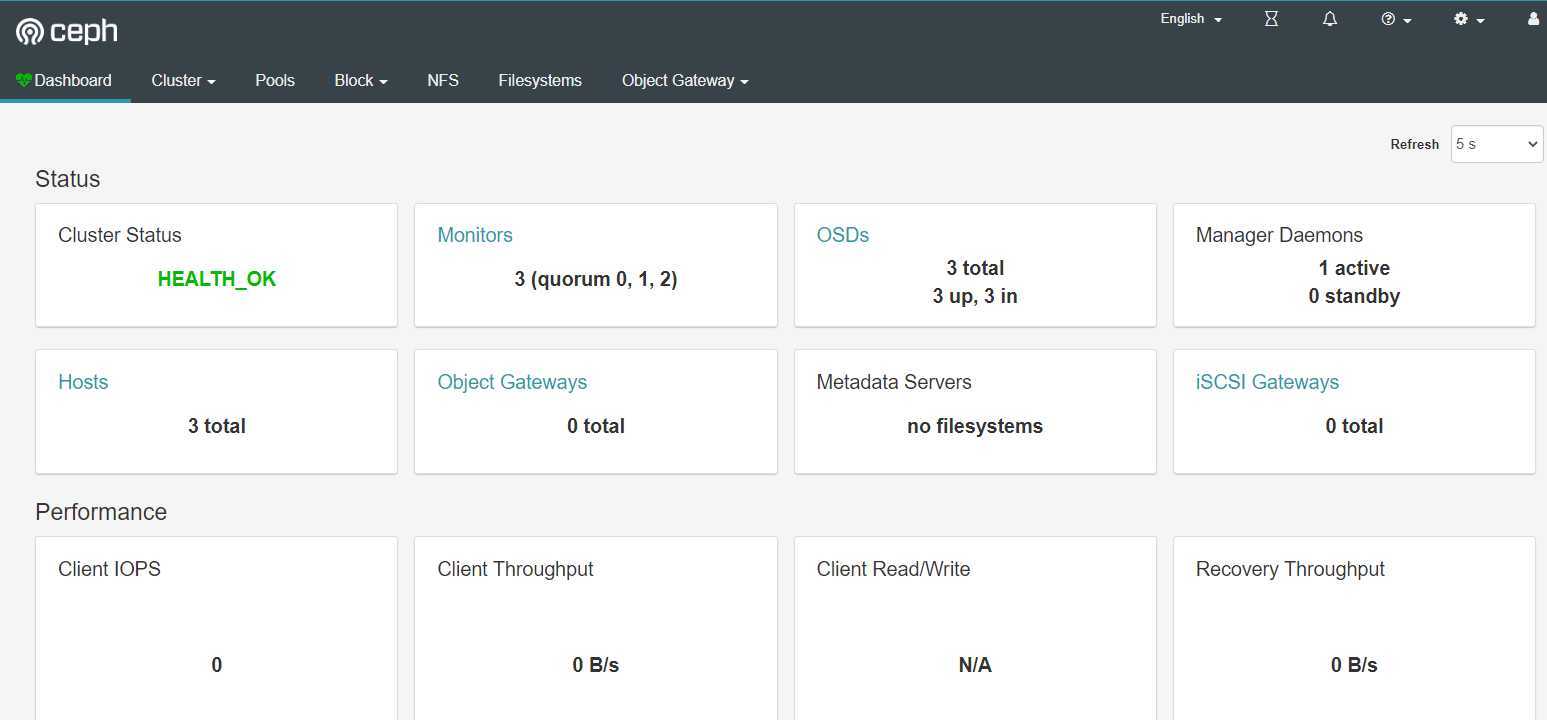Open the English language dropdown
This screenshot has width=1547, height=720.
pyautogui.click(x=1191, y=19)
